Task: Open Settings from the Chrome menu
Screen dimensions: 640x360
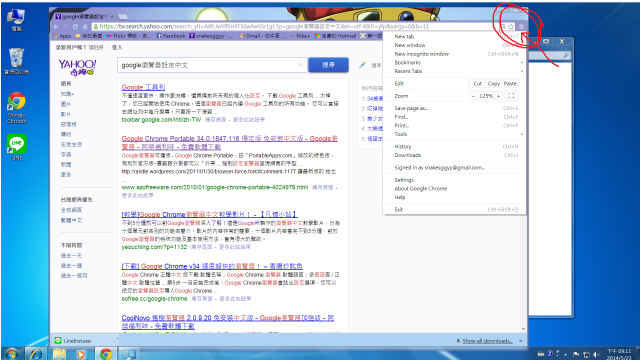Action: 454,180
